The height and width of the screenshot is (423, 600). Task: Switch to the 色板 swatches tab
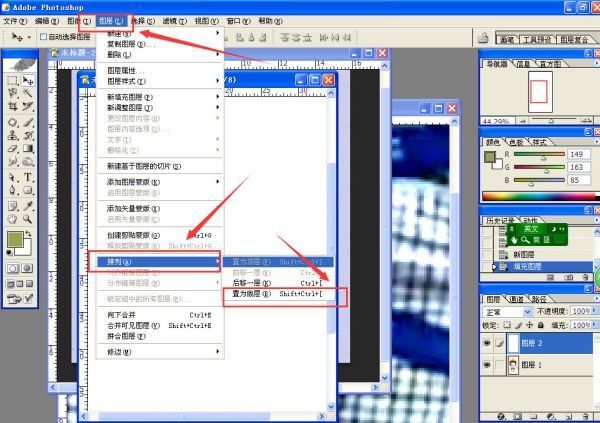(517, 142)
